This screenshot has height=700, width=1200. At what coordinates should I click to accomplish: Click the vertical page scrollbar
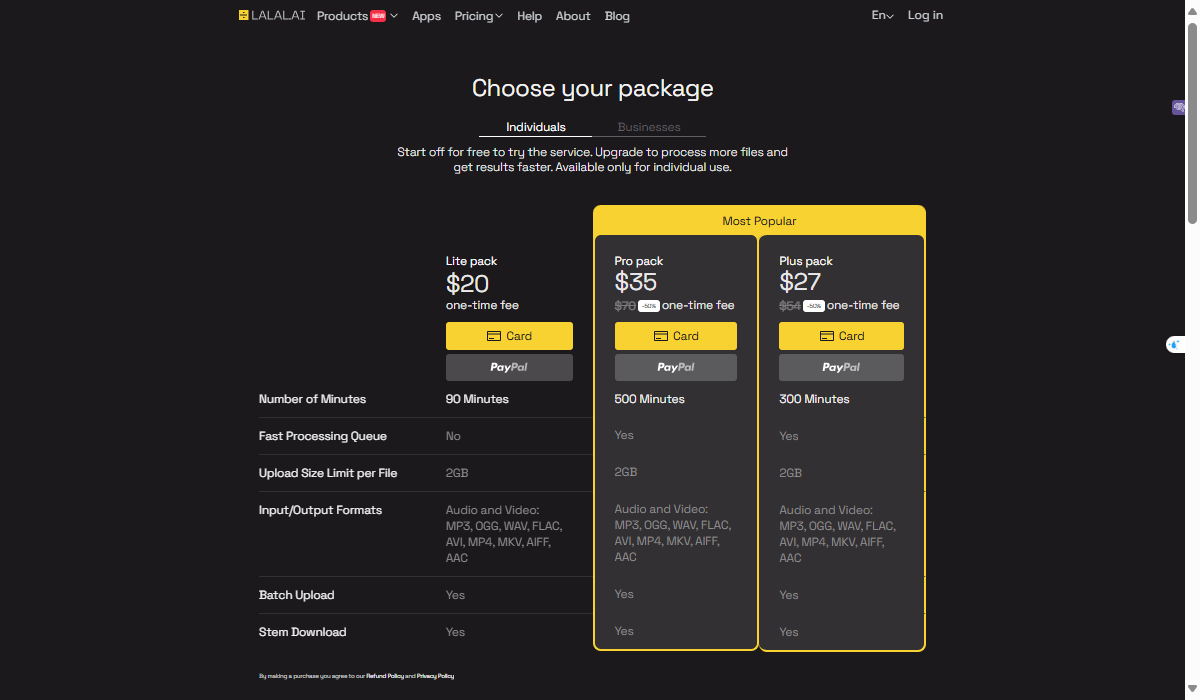[x=1192, y=120]
